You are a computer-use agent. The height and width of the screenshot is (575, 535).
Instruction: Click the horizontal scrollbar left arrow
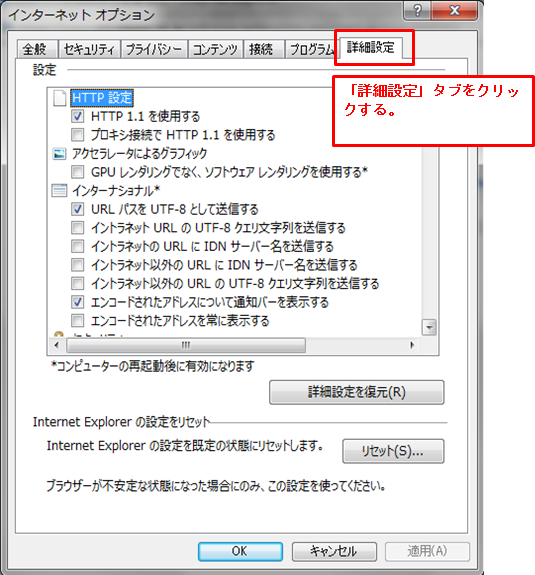pos(56,345)
